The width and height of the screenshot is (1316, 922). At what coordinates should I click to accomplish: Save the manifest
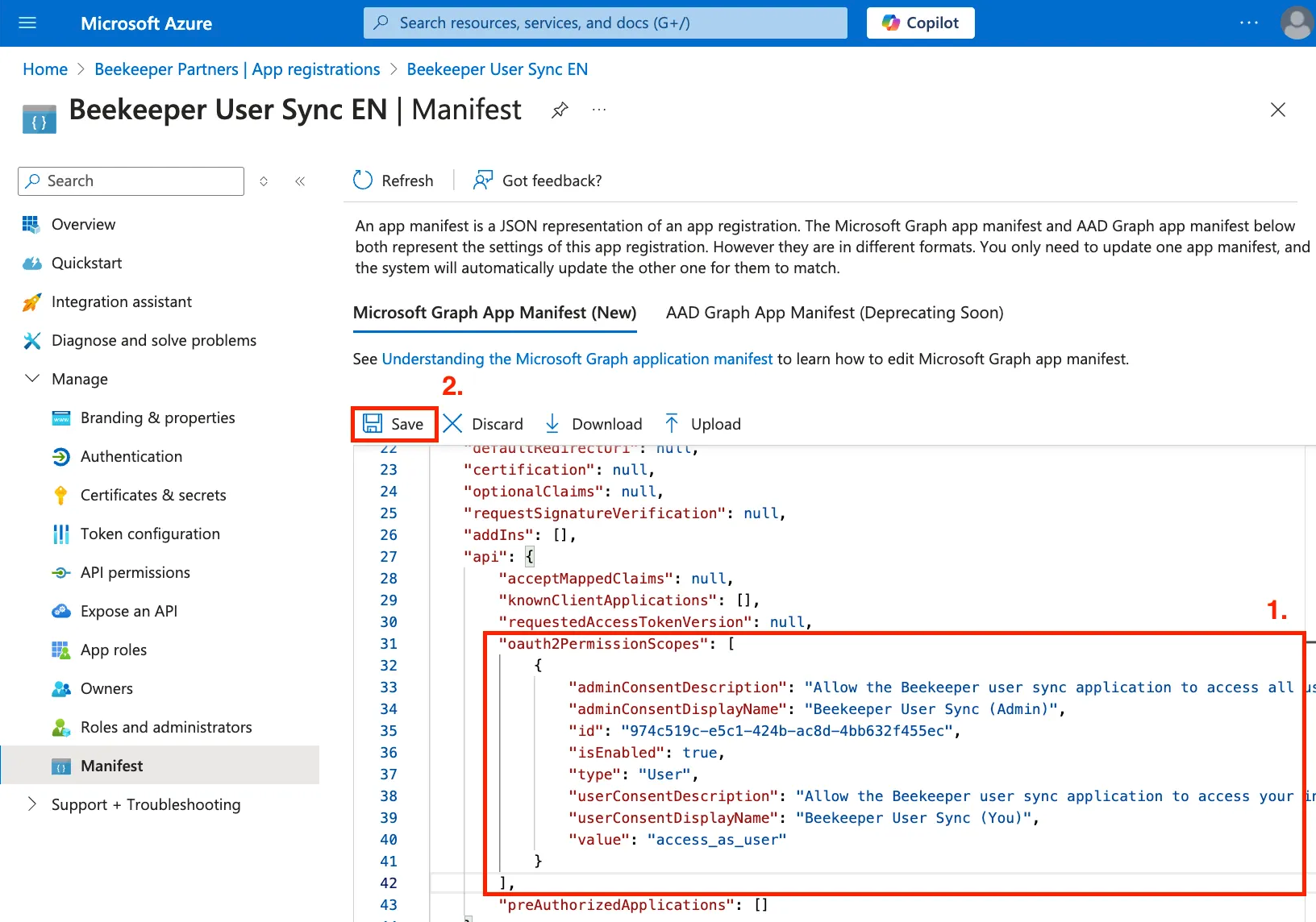coord(394,424)
